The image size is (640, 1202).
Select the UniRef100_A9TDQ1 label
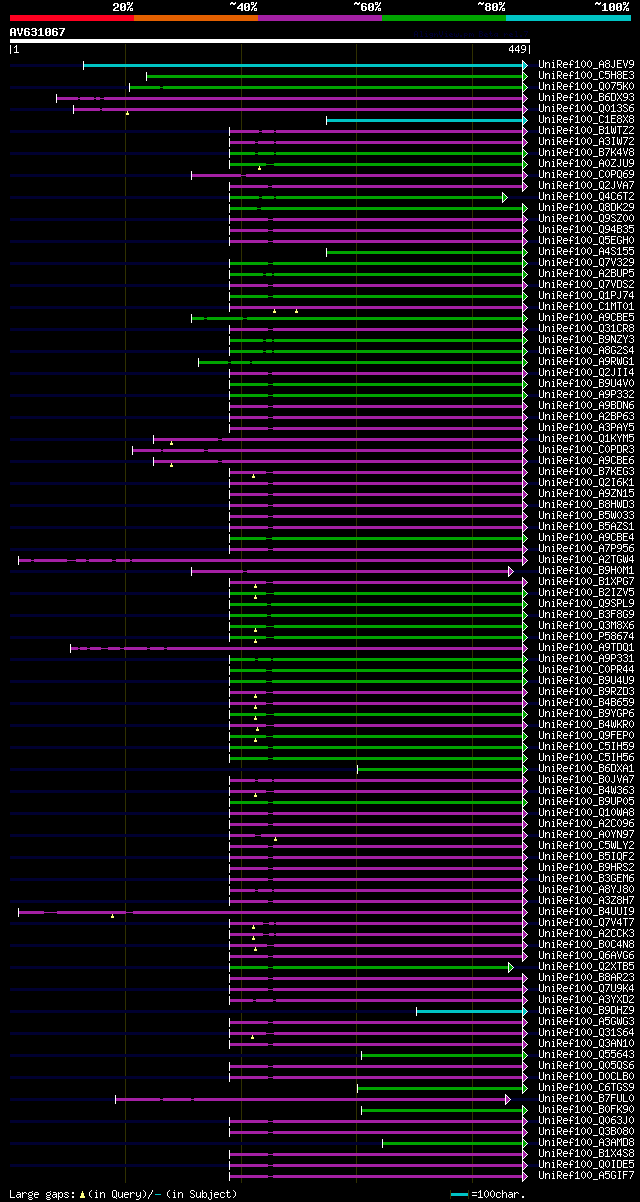point(586,648)
